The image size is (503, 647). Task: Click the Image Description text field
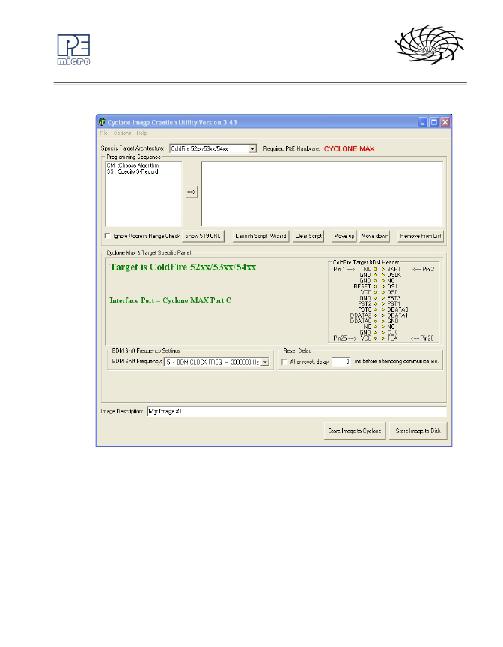pos(297,411)
